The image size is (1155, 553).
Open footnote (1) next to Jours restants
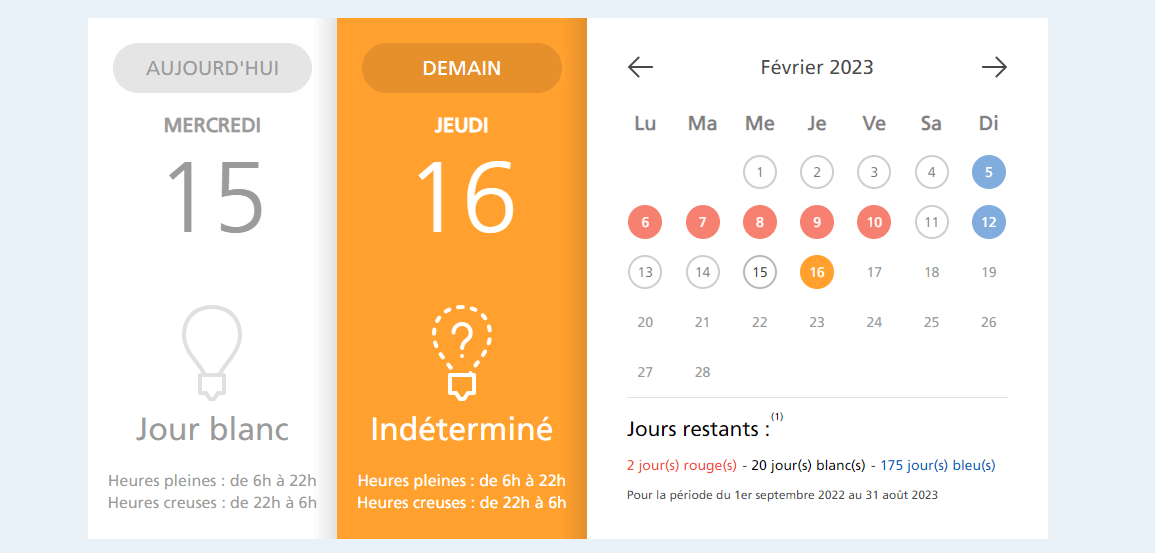pos(777,417)
